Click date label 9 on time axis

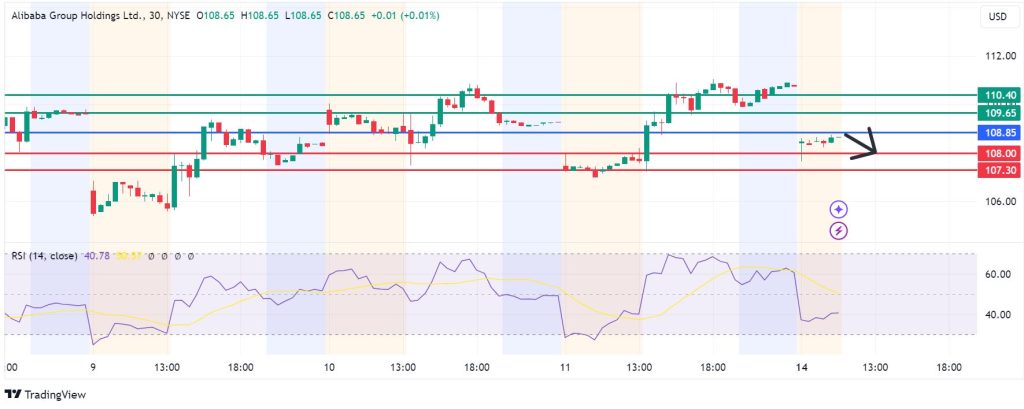pyautogui.click(x=93, y=368)
